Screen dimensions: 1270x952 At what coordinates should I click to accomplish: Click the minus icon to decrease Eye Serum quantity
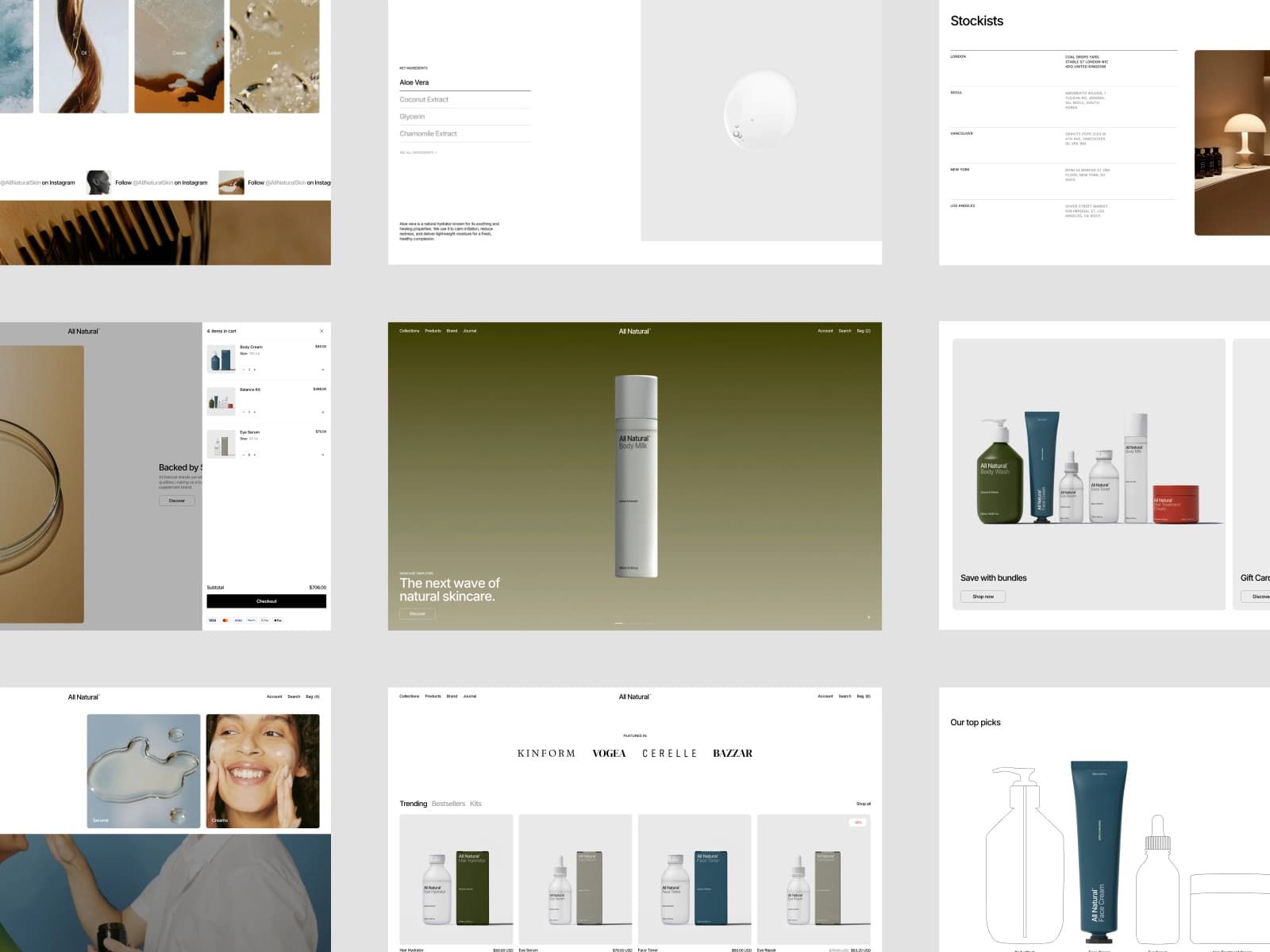(244, 455)
